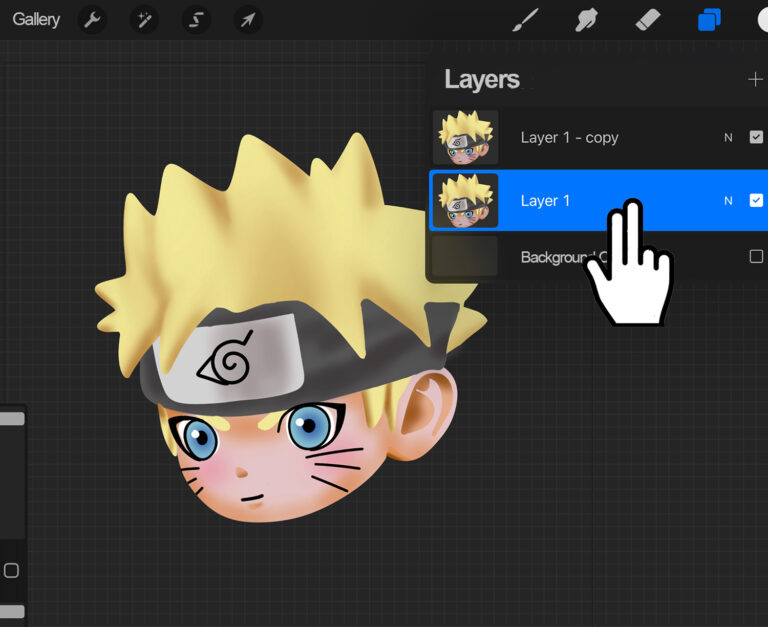This screenshot has height=627, width=768.
Task: Toggle Background Color layer visibility
Action: [756, 256]
